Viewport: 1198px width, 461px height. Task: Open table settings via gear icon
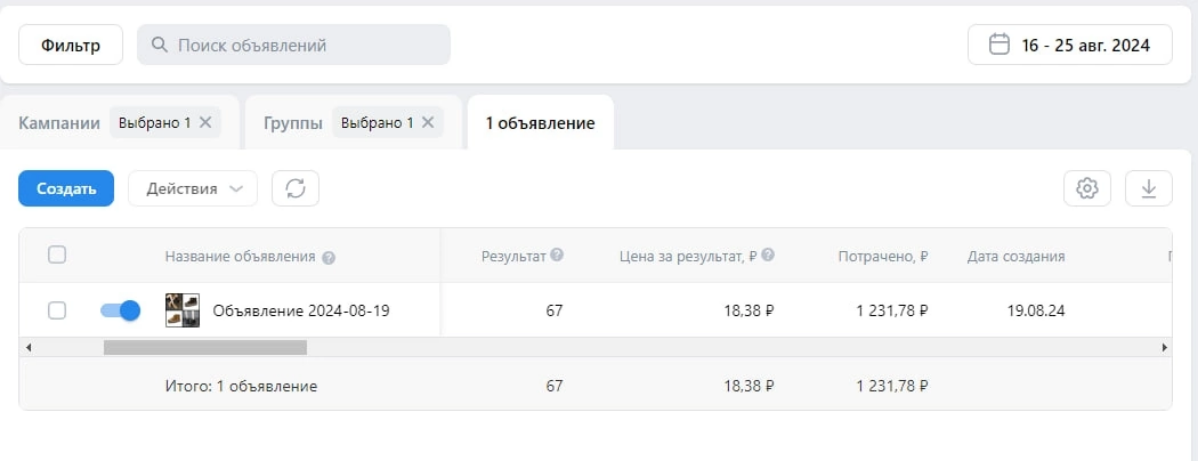point(1086,188)
